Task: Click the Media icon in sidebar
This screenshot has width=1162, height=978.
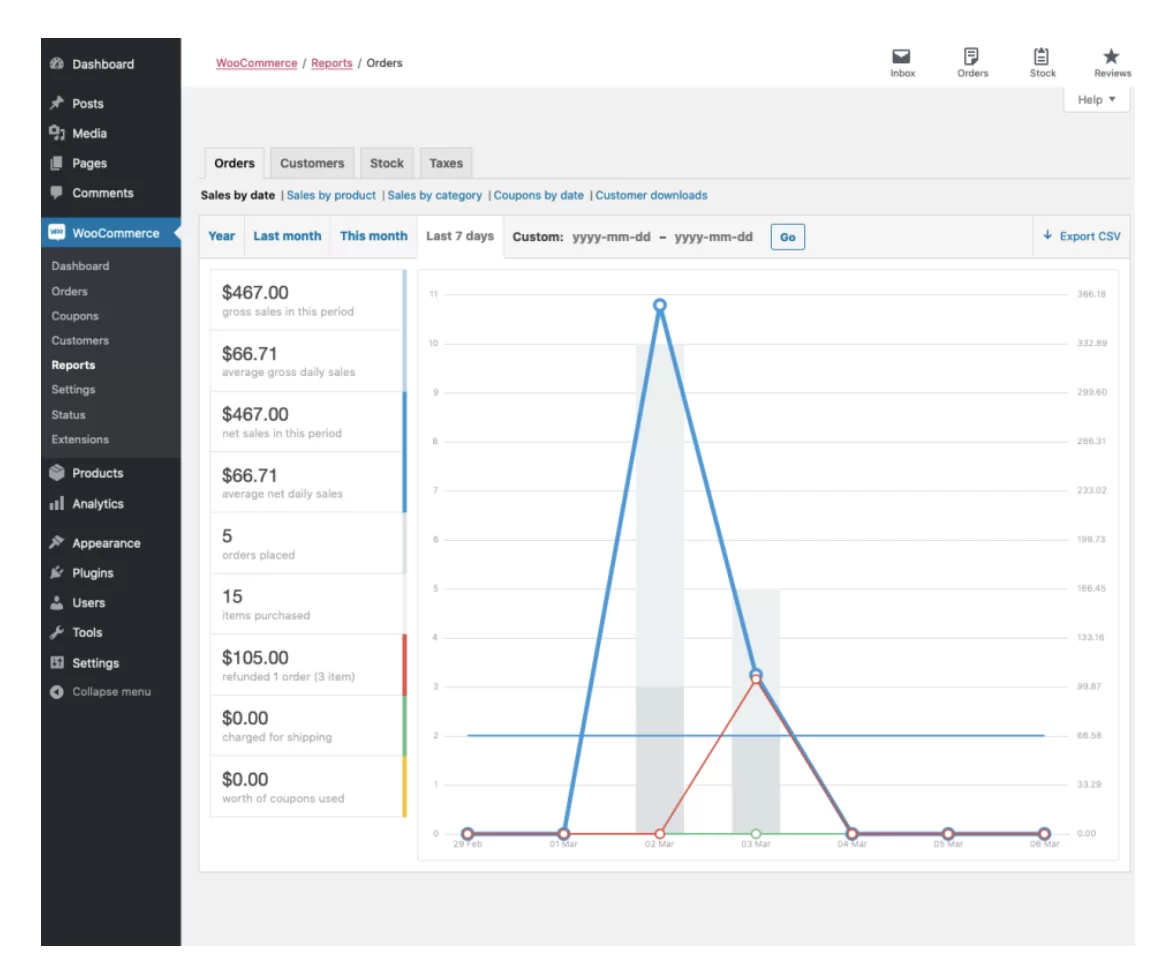Action: [x=56, y=133]
